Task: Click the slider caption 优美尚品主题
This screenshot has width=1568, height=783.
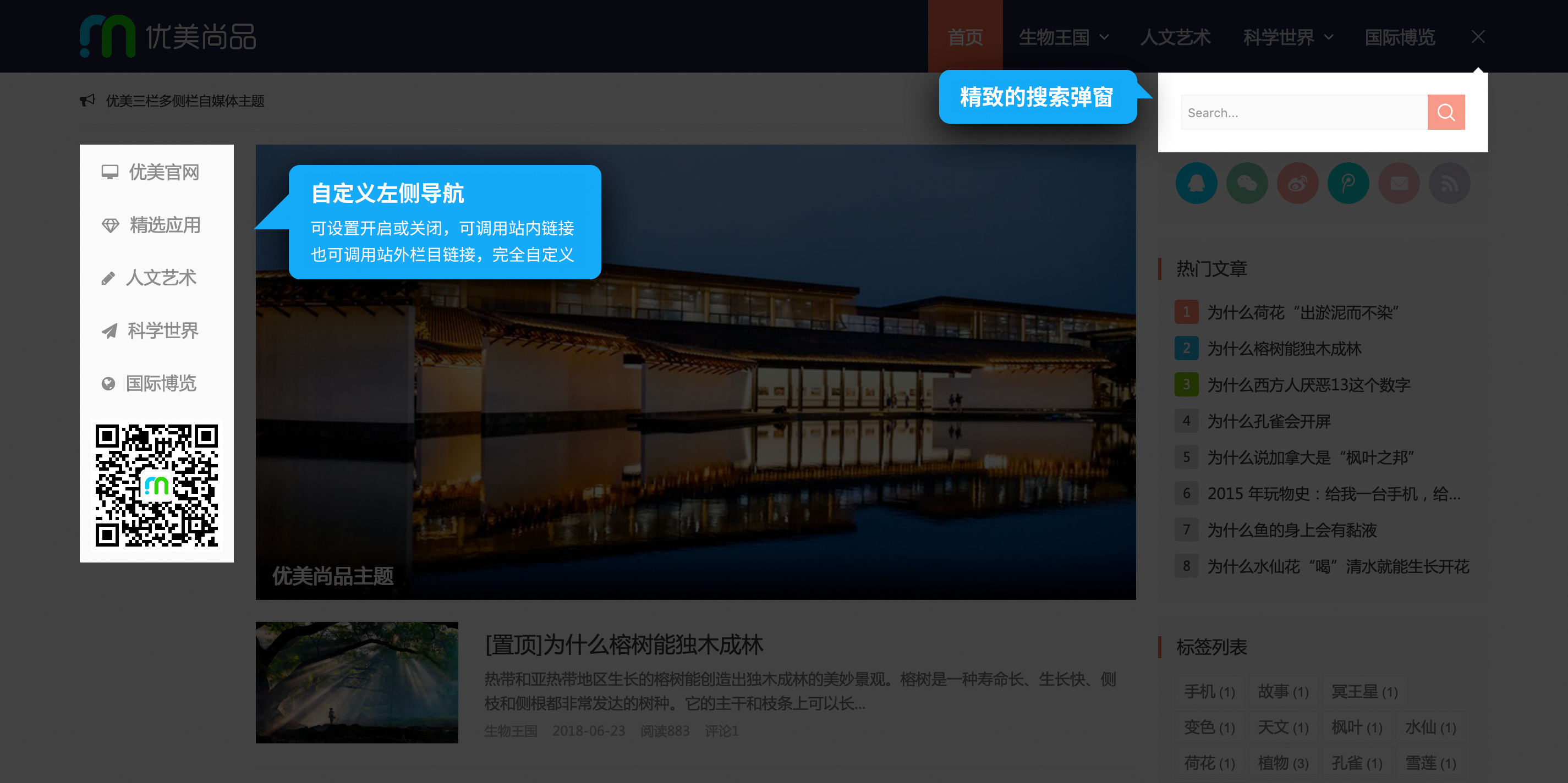Action: (x=332, y=576)
